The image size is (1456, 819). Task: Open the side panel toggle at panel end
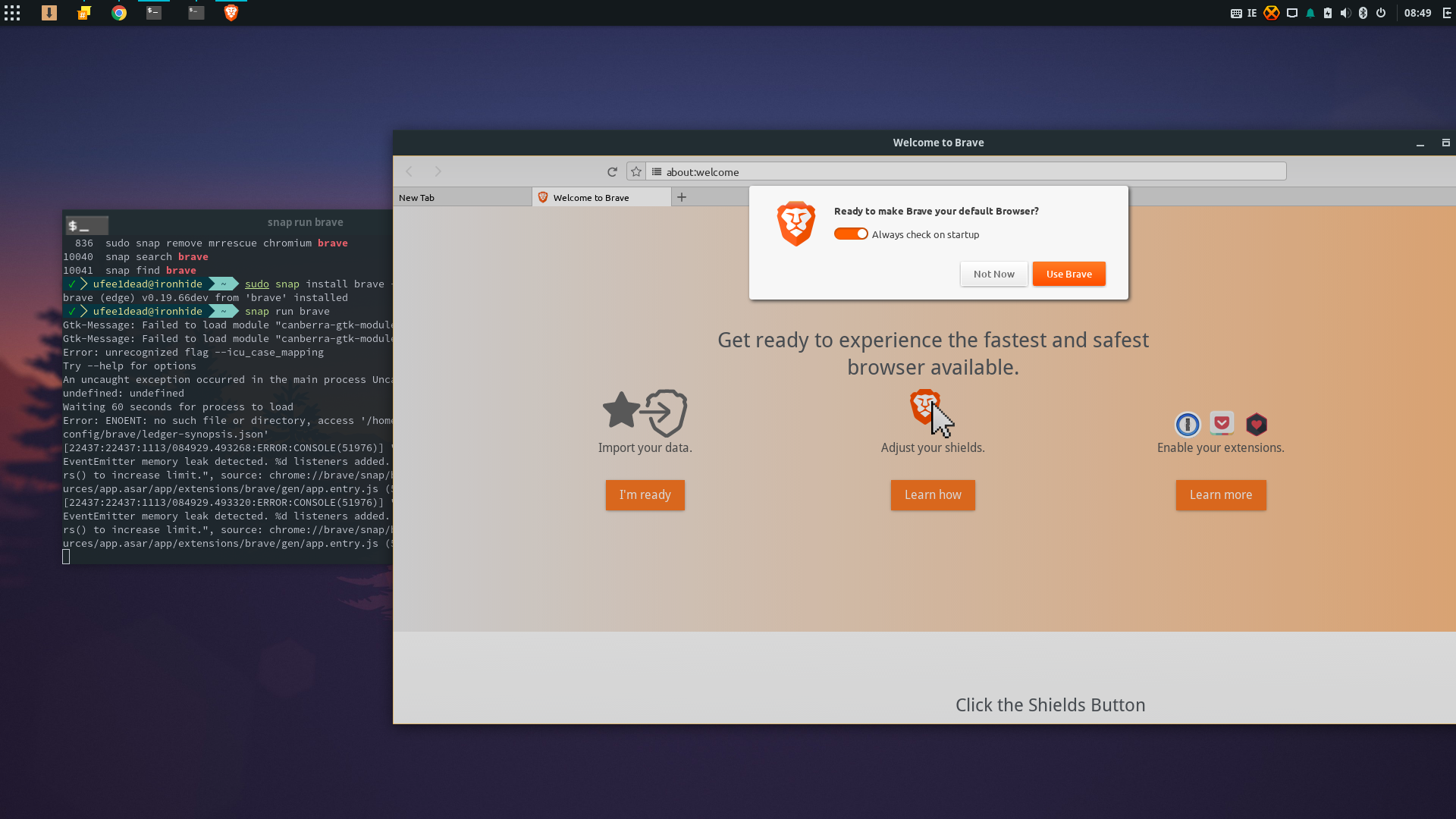coord(1447,13)
